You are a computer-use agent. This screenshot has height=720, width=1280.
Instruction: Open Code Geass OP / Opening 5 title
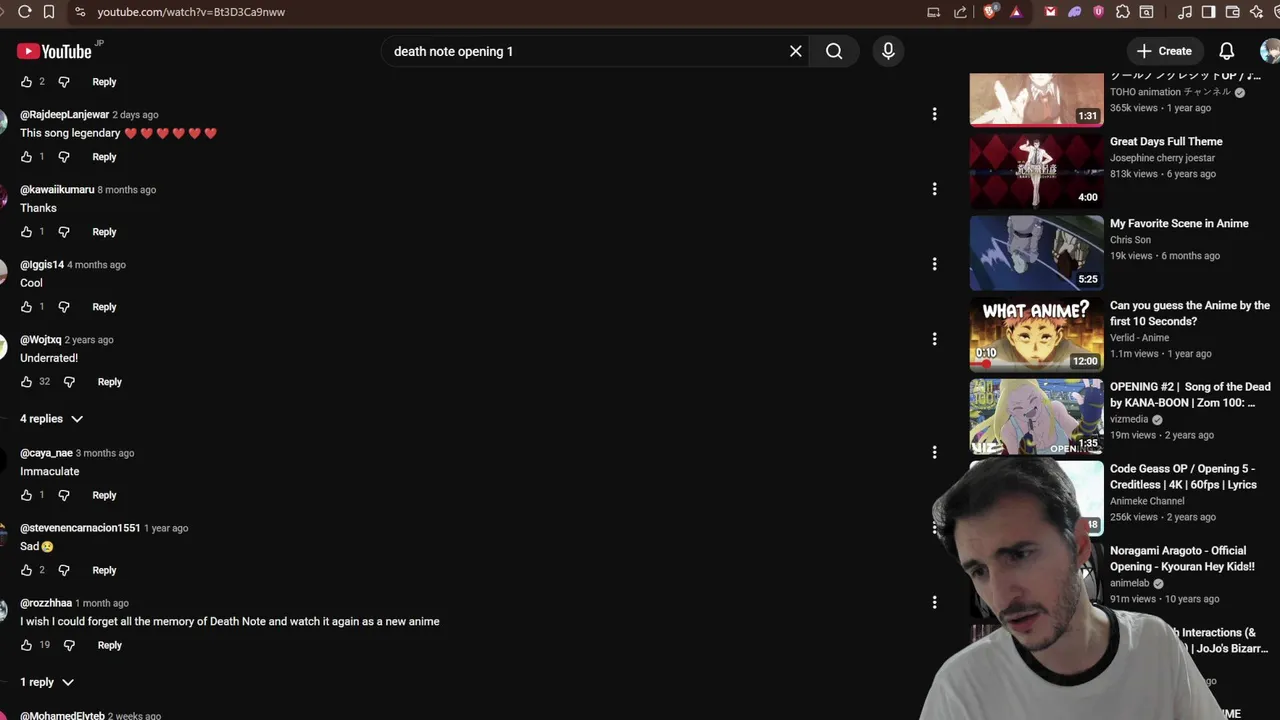(1183, 477)
